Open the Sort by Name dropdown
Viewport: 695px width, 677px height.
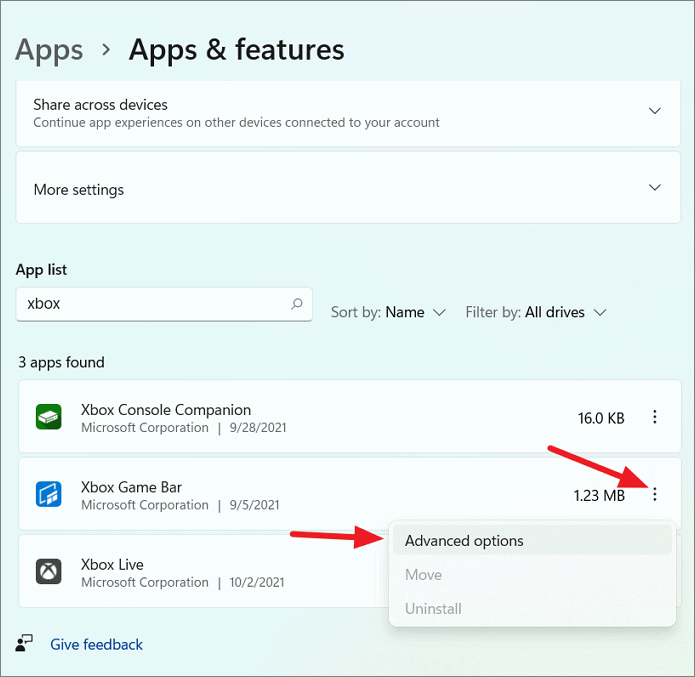388,313
